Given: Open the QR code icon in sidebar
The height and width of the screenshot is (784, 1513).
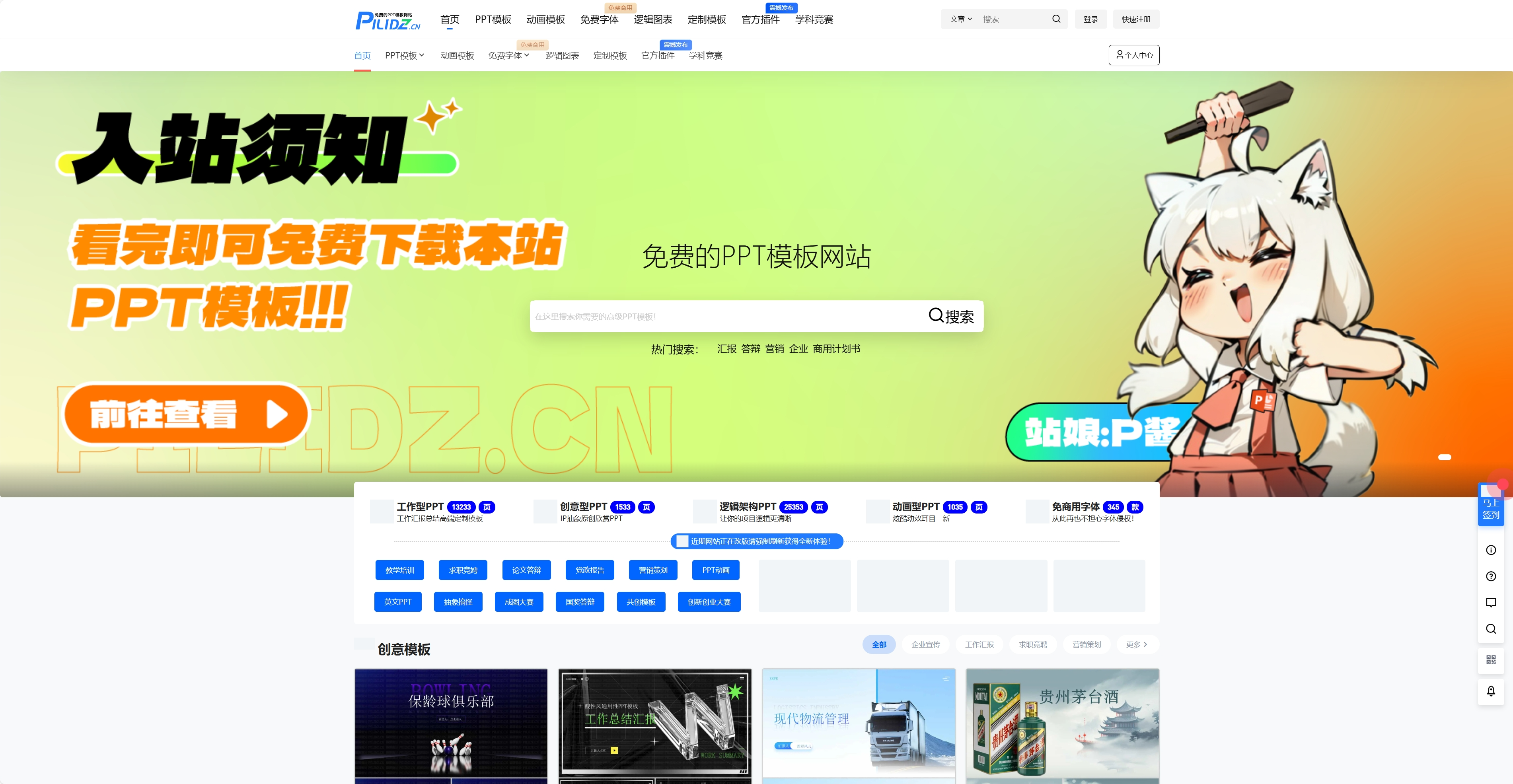Looking at the screenshot, I should coord(1491,660).
